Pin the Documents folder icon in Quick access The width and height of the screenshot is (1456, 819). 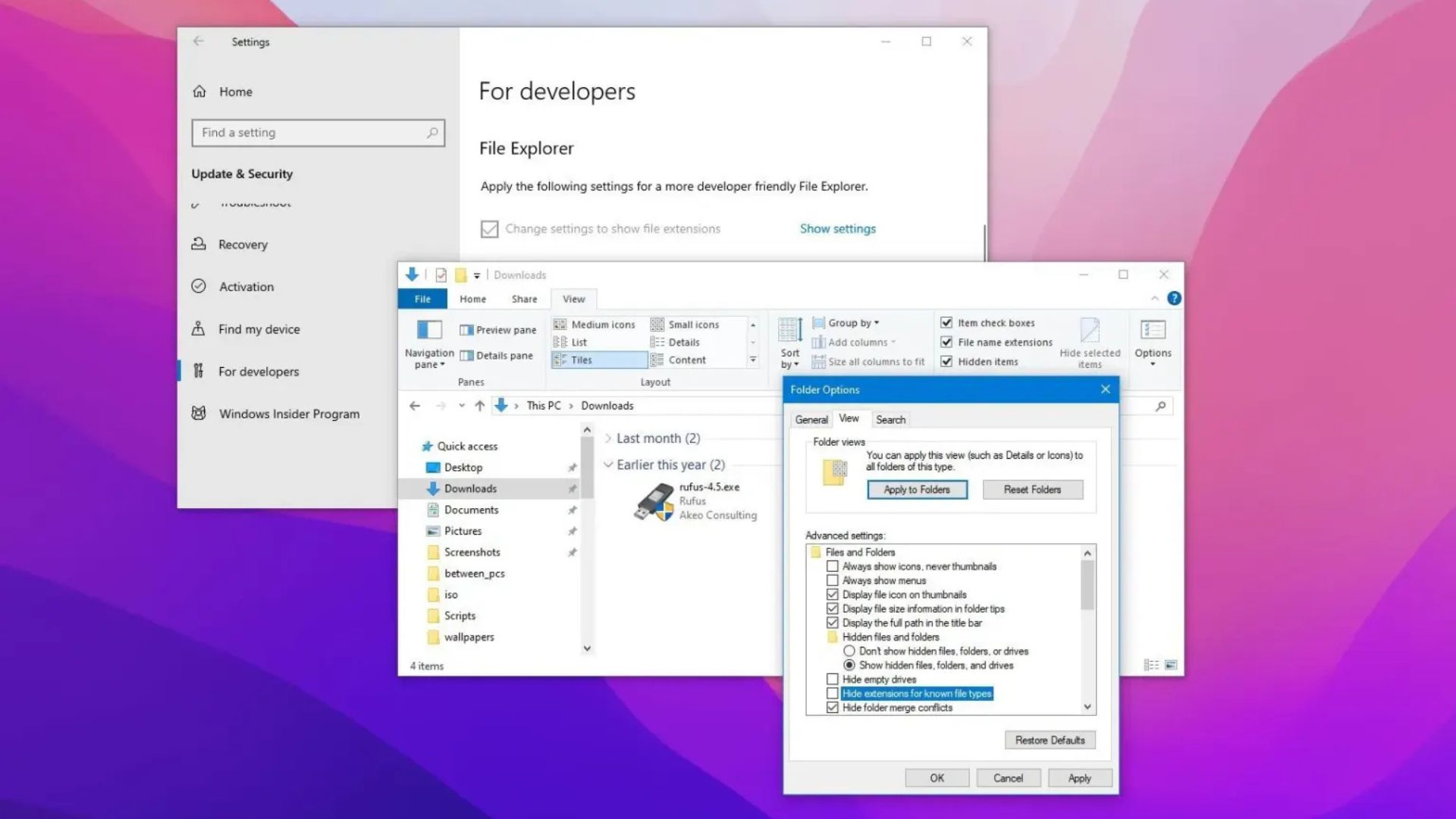click(x=572, y=510)
